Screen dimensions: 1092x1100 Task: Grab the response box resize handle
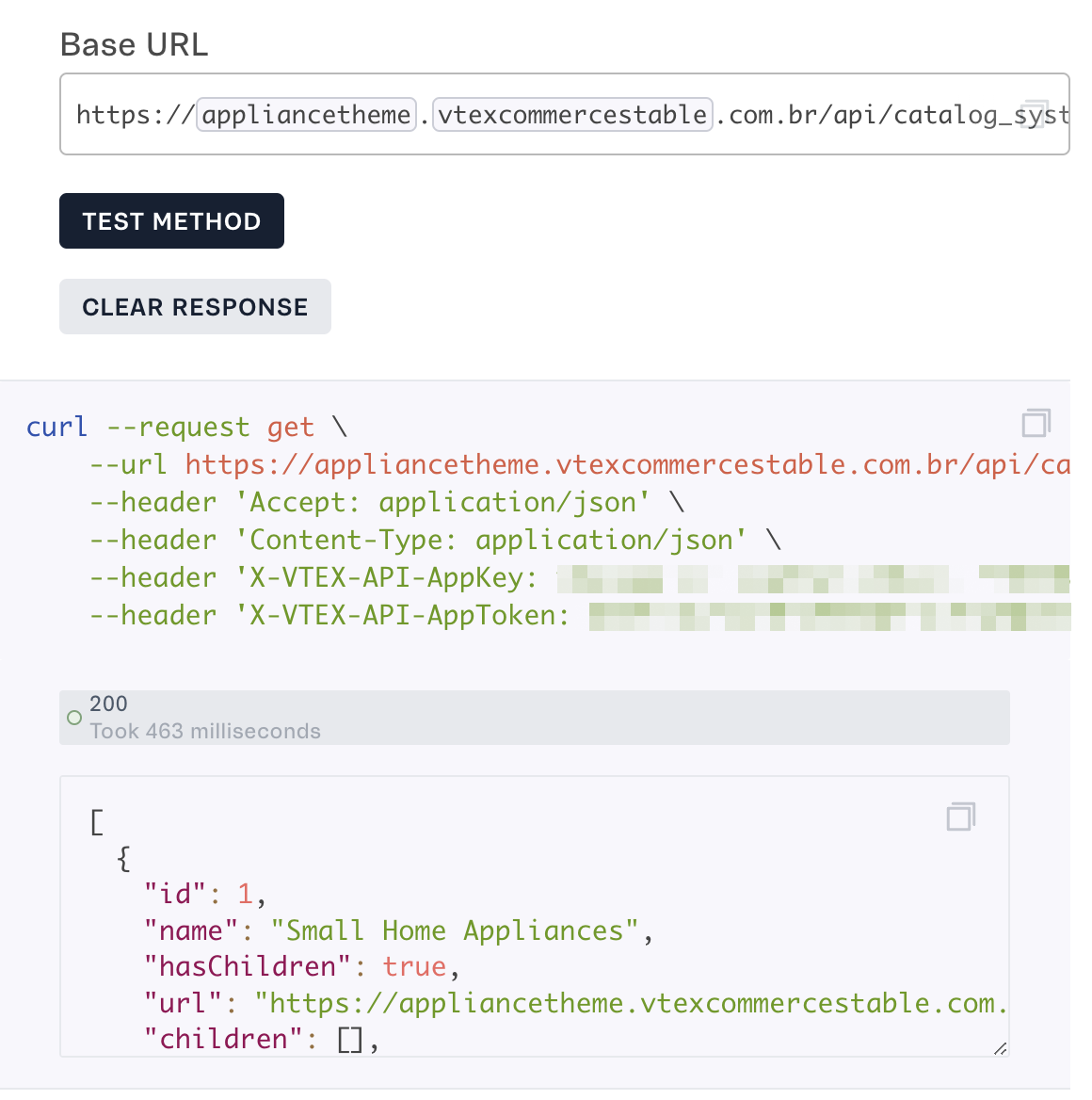[1000, 1048]
